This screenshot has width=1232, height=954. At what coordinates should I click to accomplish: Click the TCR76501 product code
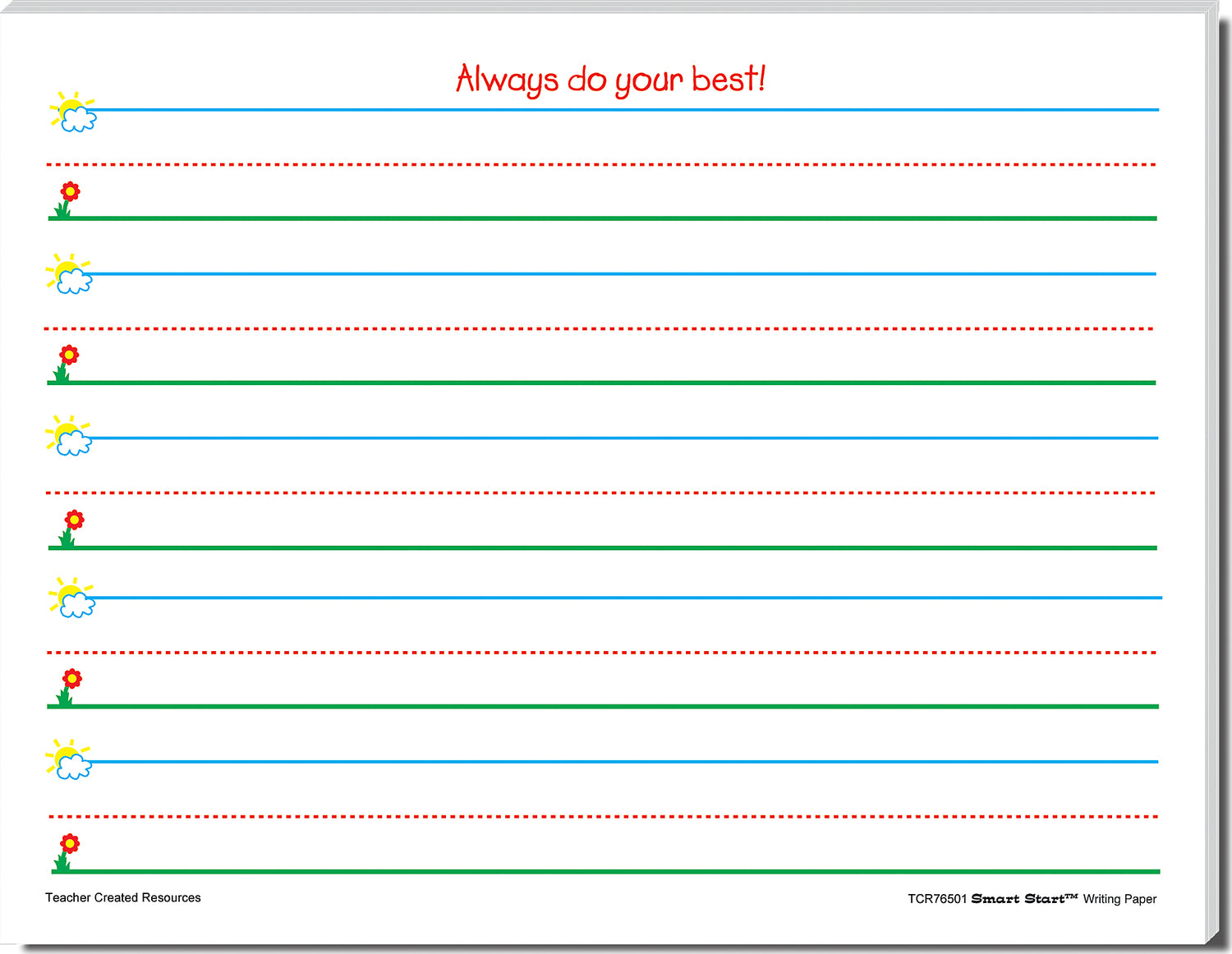937,899
